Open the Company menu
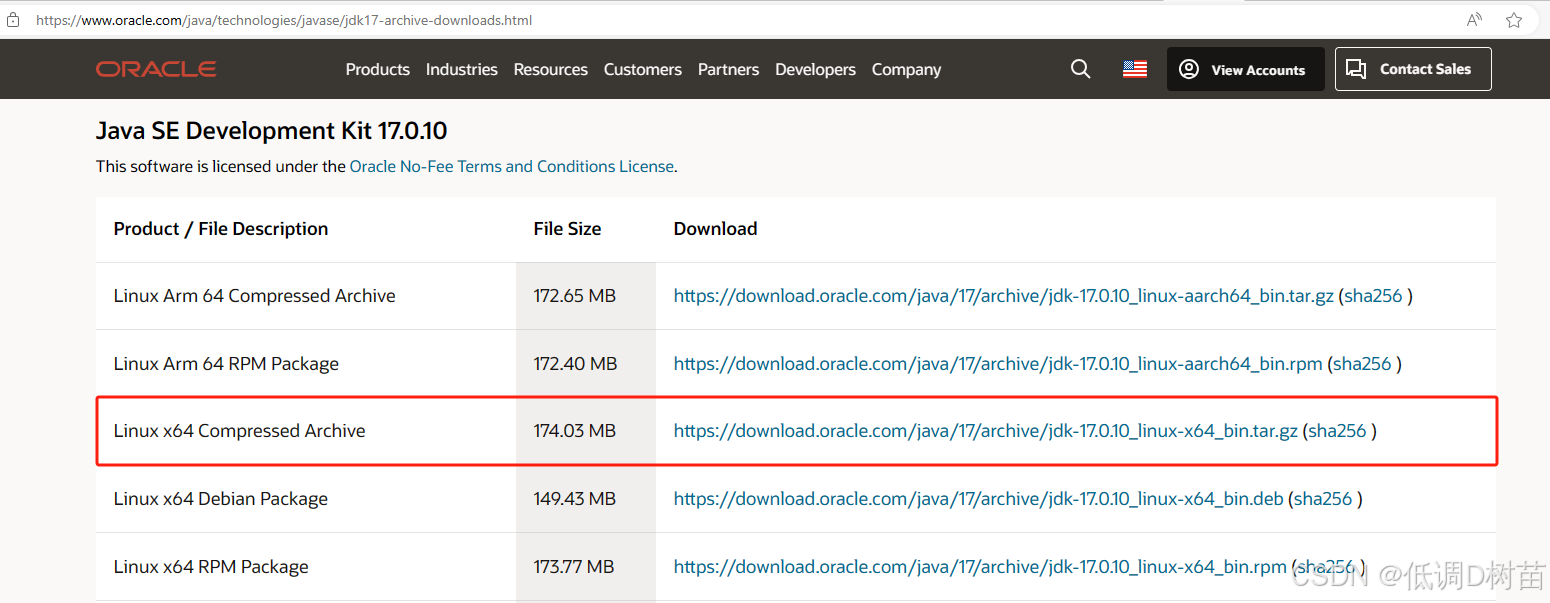The image size is (1550, 603). [907, 69]
